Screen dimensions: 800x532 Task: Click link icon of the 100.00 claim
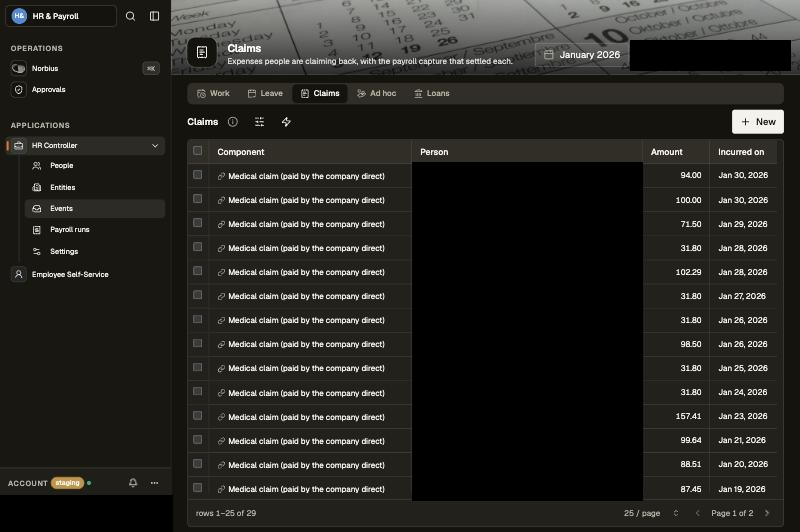221,200
